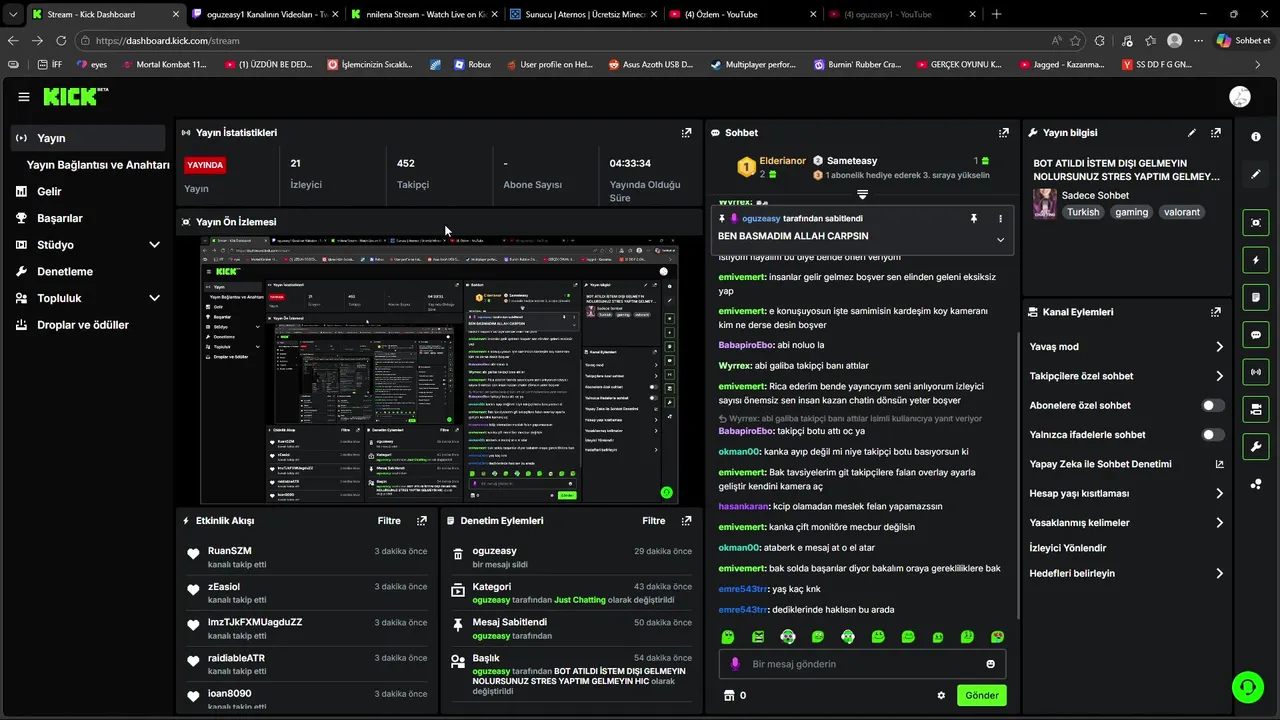Pop out the Kanal Eylemleri panel
Image resolution: width=1280 pixels, height=720 pixels.
coord(1216,312)
